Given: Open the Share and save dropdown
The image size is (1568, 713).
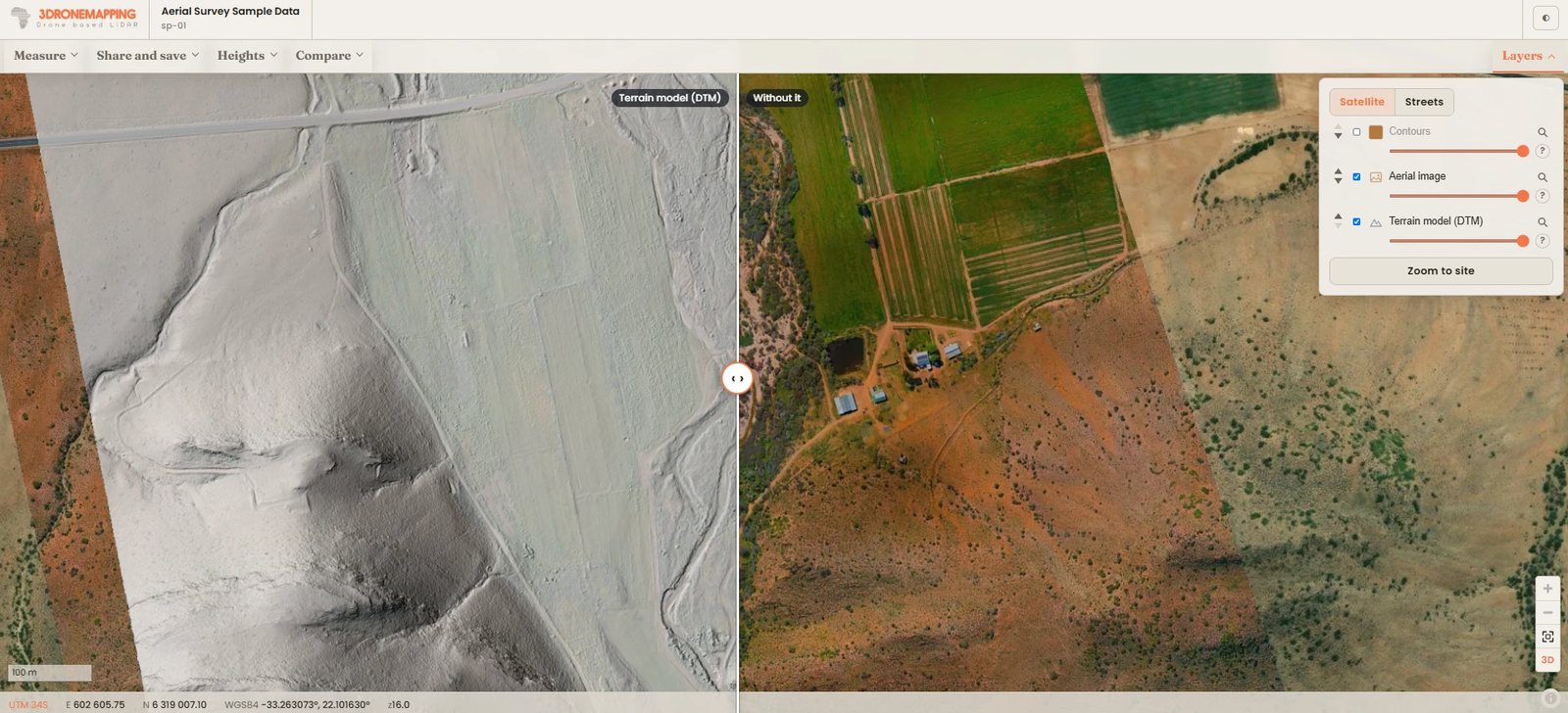Looking at the screenshot, I should tap(148, 56).
